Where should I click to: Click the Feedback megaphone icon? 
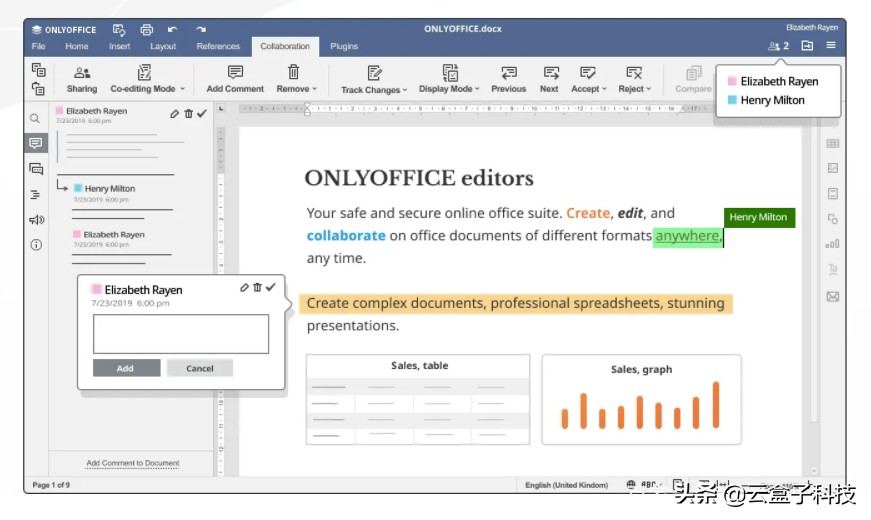coord(37,220)
